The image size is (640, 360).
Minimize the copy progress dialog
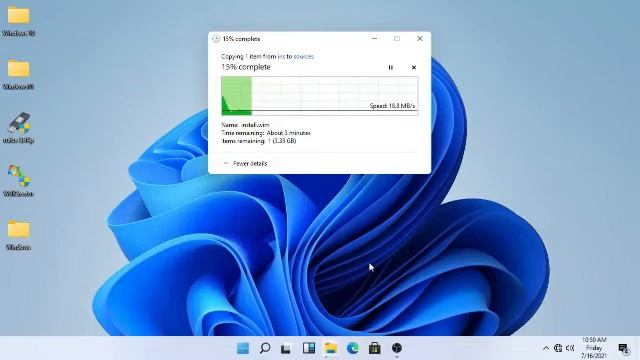pos(374,38)
